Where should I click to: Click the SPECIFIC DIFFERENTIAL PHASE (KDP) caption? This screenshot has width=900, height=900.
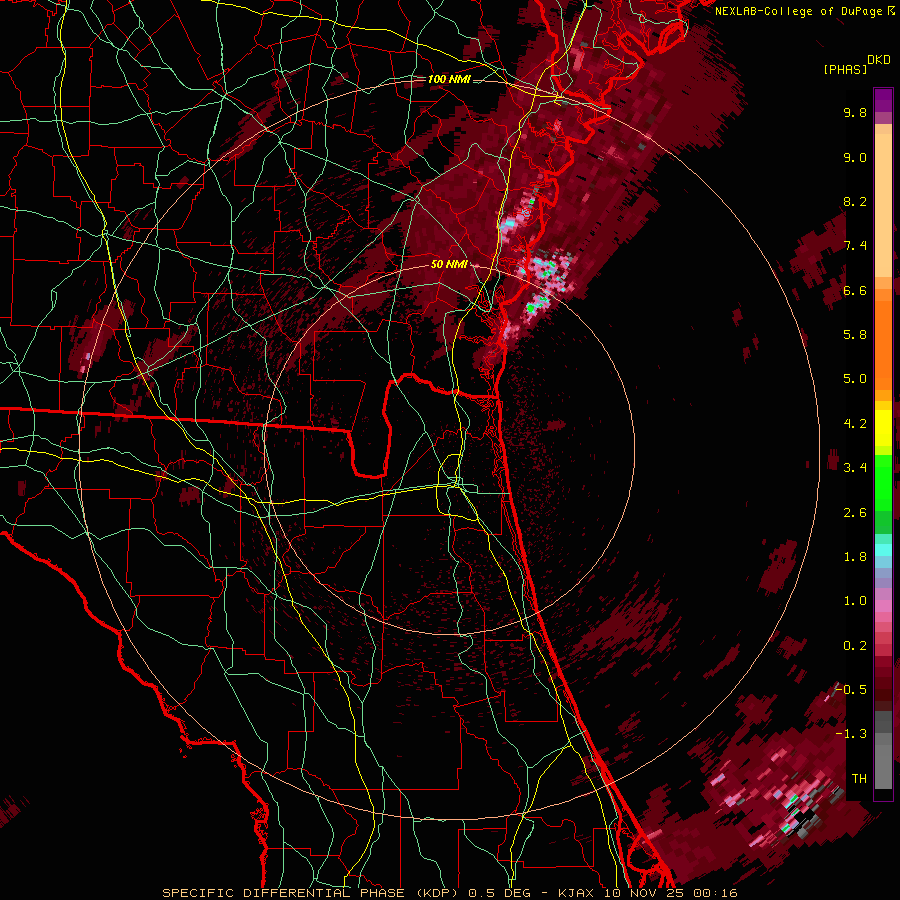[x=310, y=893]
